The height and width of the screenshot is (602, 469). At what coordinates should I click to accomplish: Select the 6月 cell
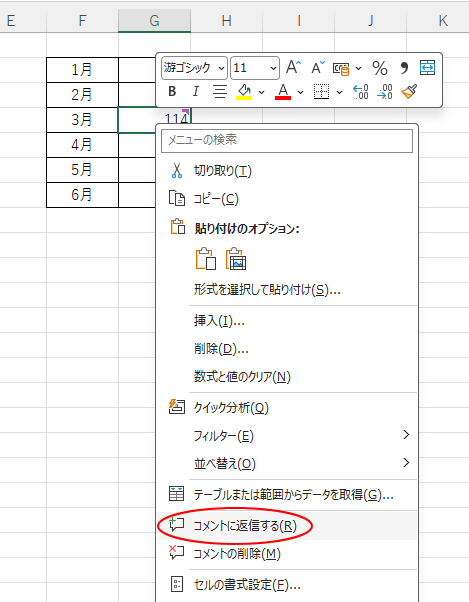click(82, 195)
